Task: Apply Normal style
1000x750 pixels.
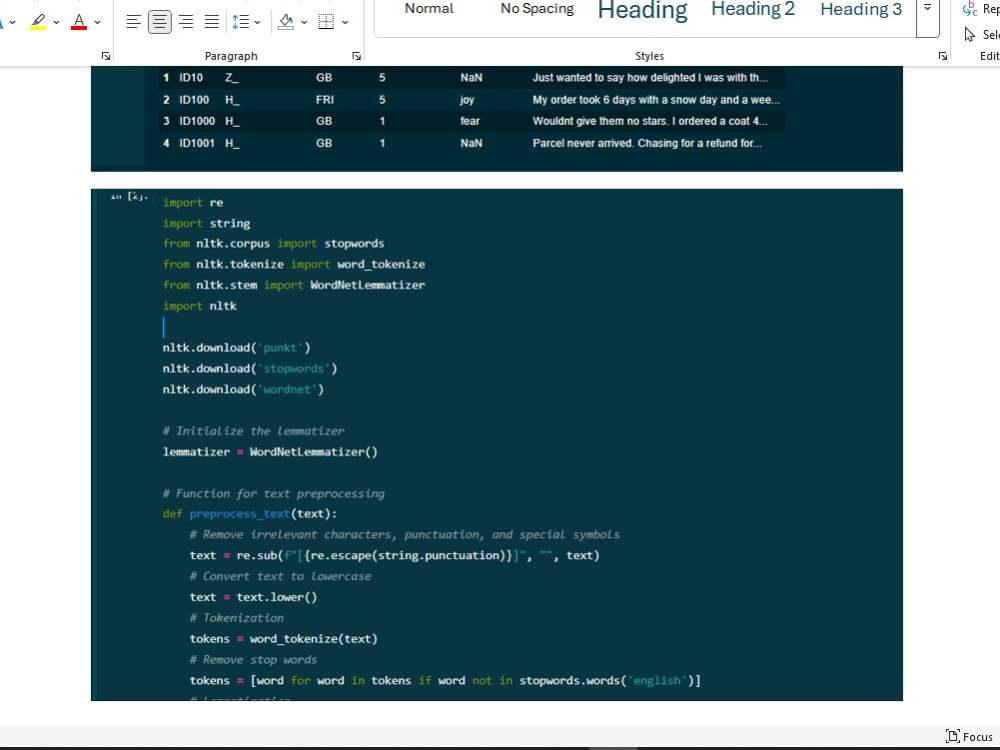Action: pyautogui.click(x=429, y=9)
